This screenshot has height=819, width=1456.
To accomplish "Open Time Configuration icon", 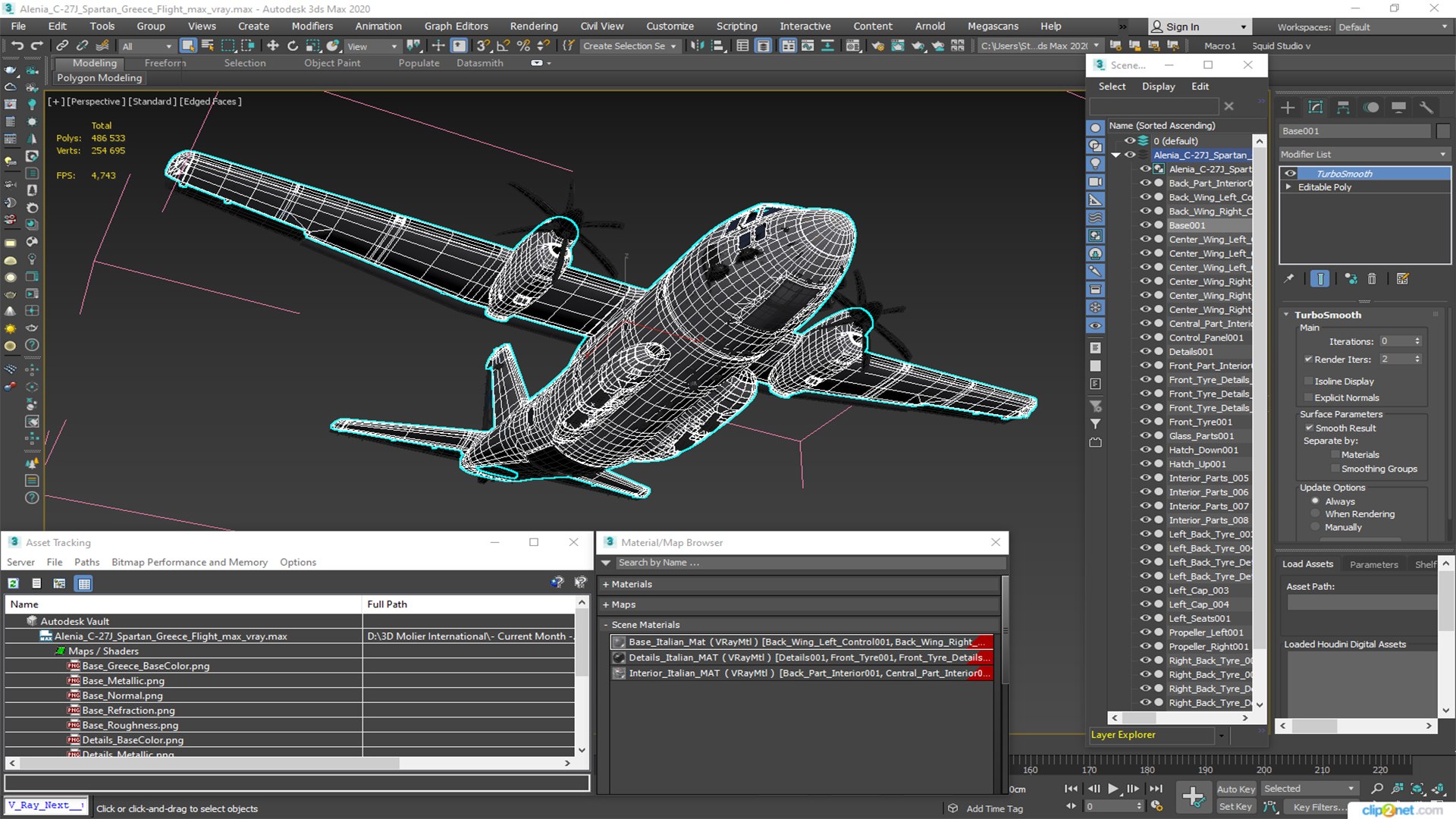I will [1156, 806].
